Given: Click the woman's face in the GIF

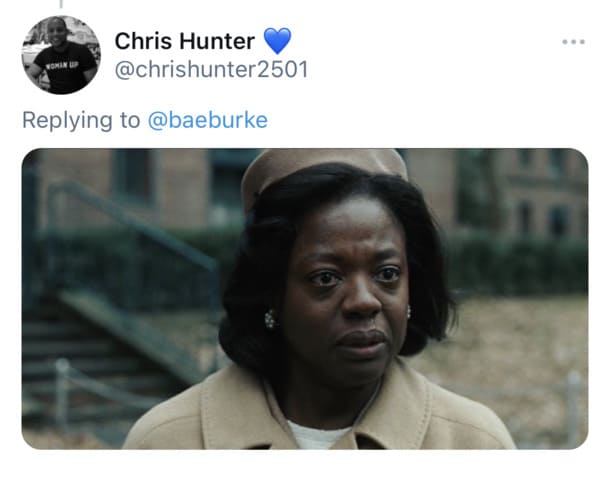Looking at the screenshot, I should pyautogui.click(x=350, y=290).
